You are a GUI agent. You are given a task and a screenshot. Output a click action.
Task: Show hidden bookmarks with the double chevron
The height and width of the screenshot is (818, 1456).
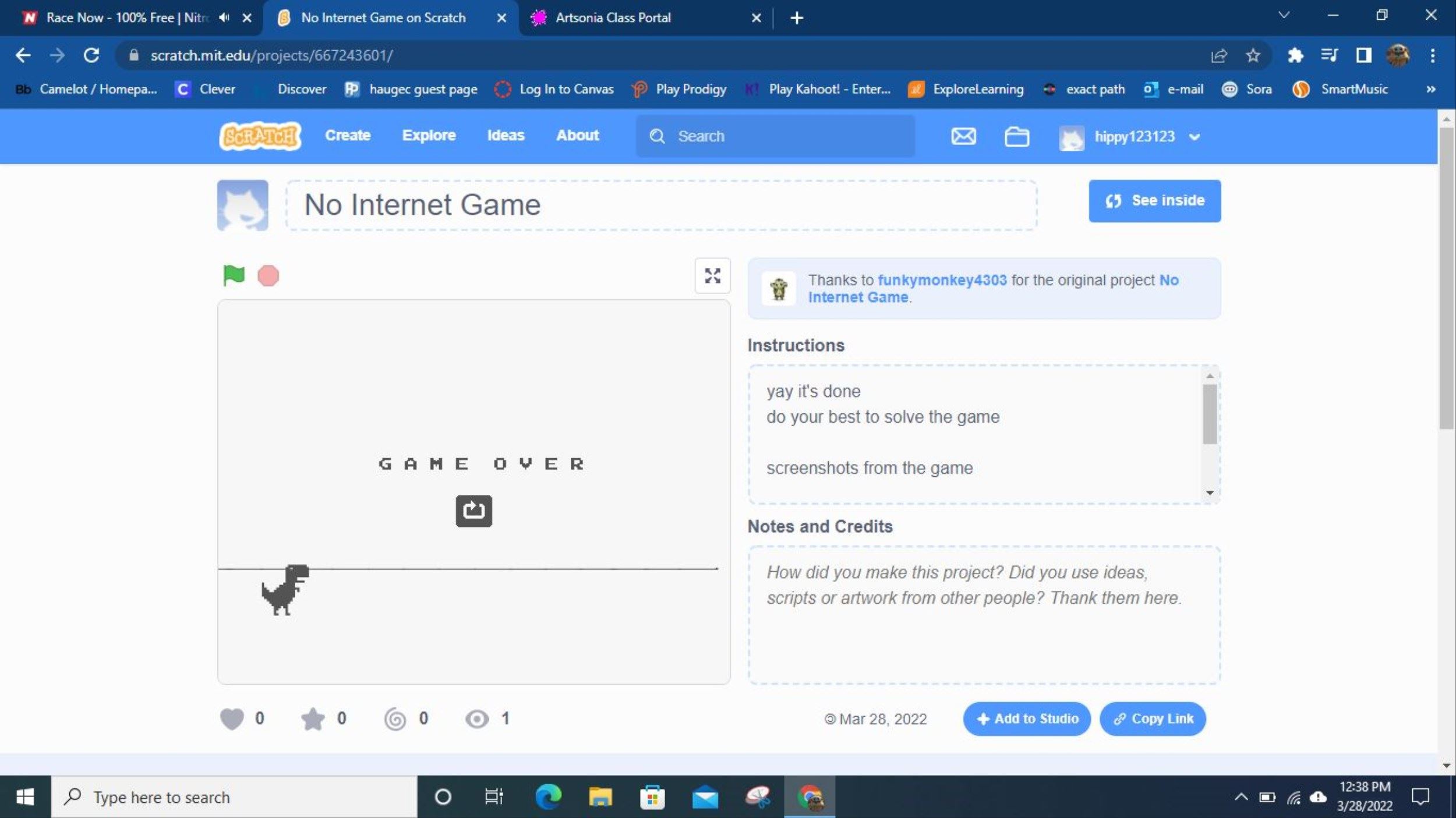(1430, 89)
